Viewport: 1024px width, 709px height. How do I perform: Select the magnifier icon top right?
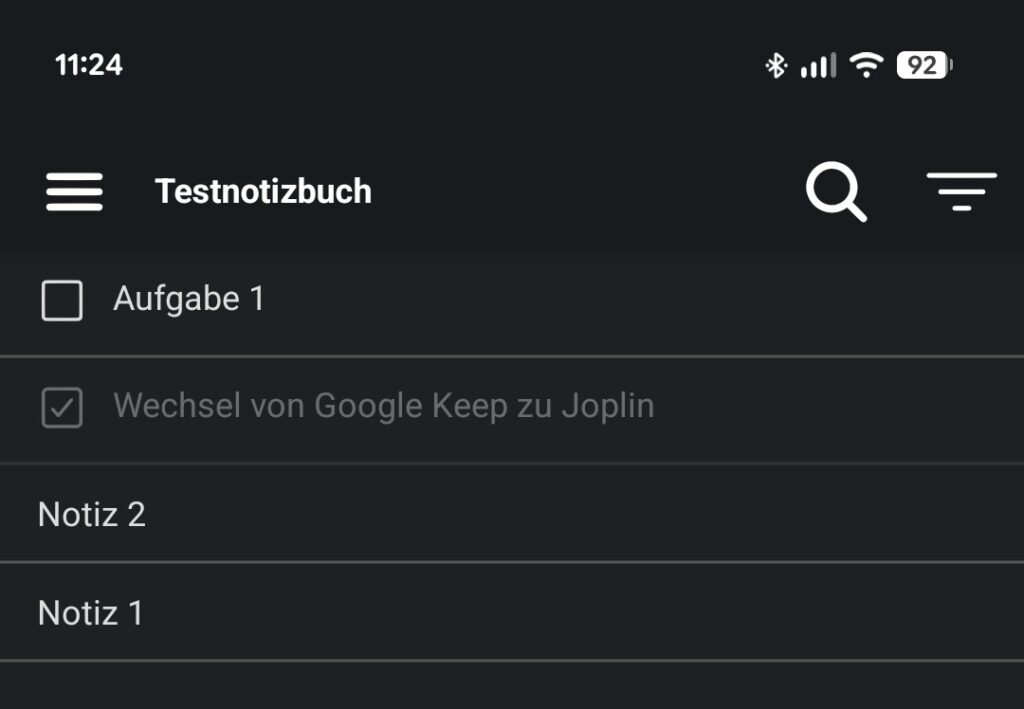pos(836,192)
